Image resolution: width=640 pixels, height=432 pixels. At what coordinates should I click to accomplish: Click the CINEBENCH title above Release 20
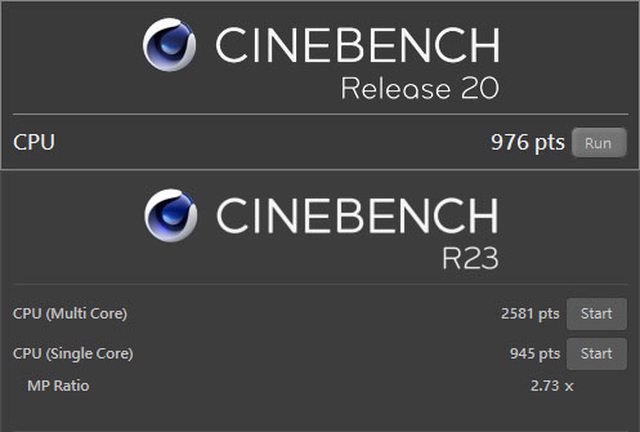click(x=357, y=45)
